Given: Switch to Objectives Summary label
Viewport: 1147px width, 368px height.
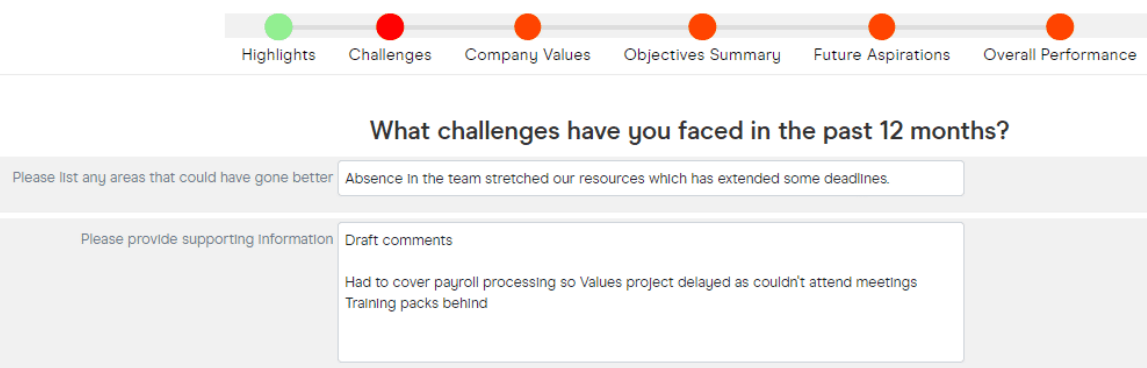Looking at the screenshot, I should 702,56.
